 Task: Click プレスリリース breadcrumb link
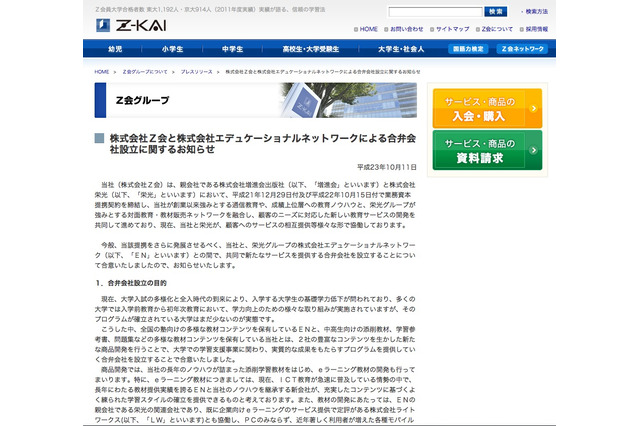coord(196,72)
